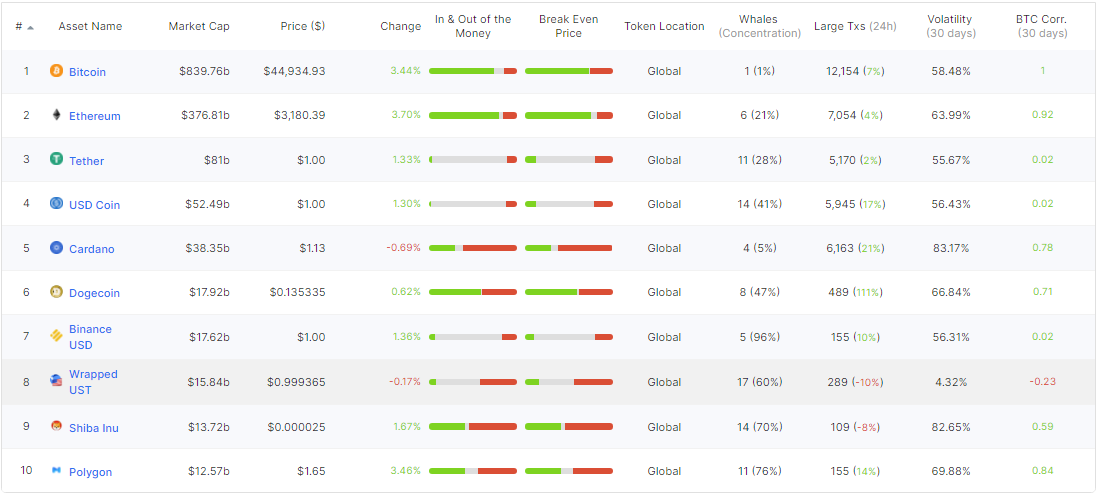
Task: Open the Ethereum asset link
Action: coord(94,116)
